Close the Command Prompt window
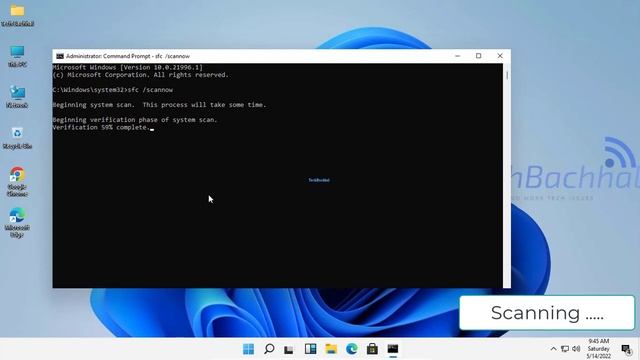The width and height of the screenshot is (640, 360). (x=500, y=56)
